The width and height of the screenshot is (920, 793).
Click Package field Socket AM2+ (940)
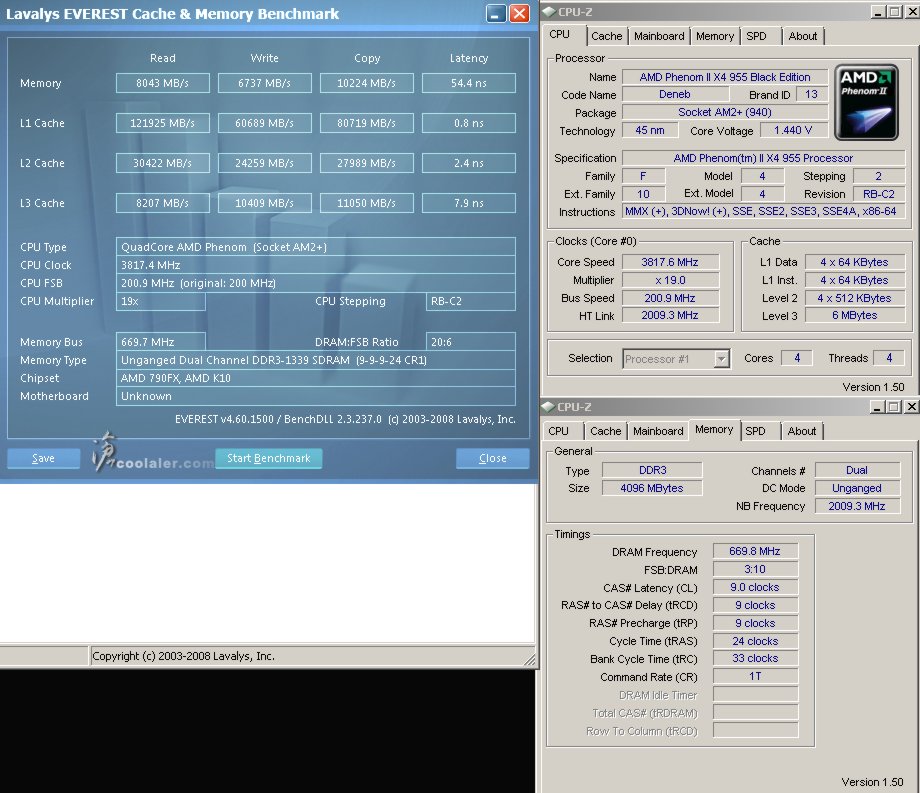(x=725, y=112)
